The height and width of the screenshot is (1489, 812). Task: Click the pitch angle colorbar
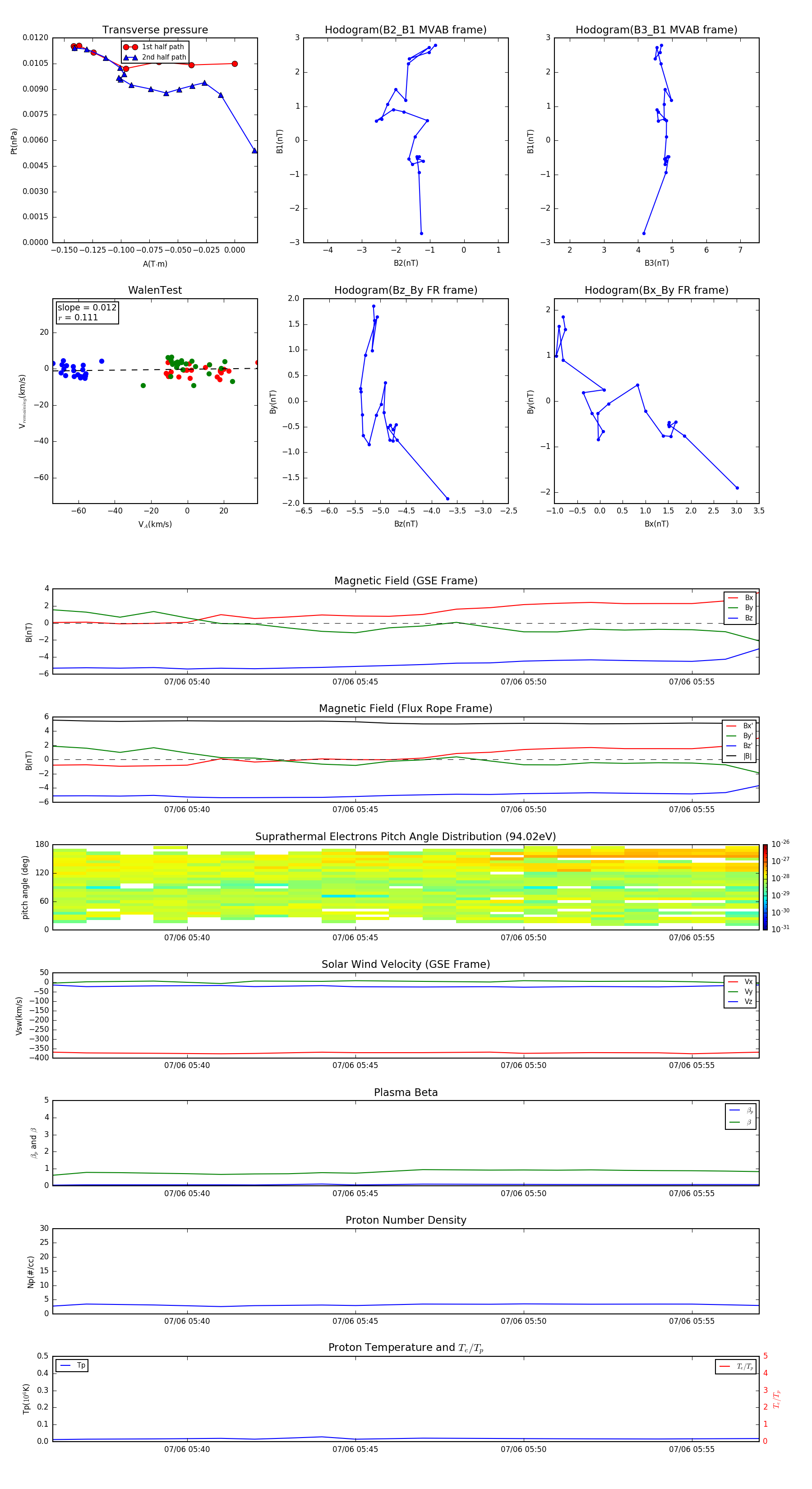765,887
